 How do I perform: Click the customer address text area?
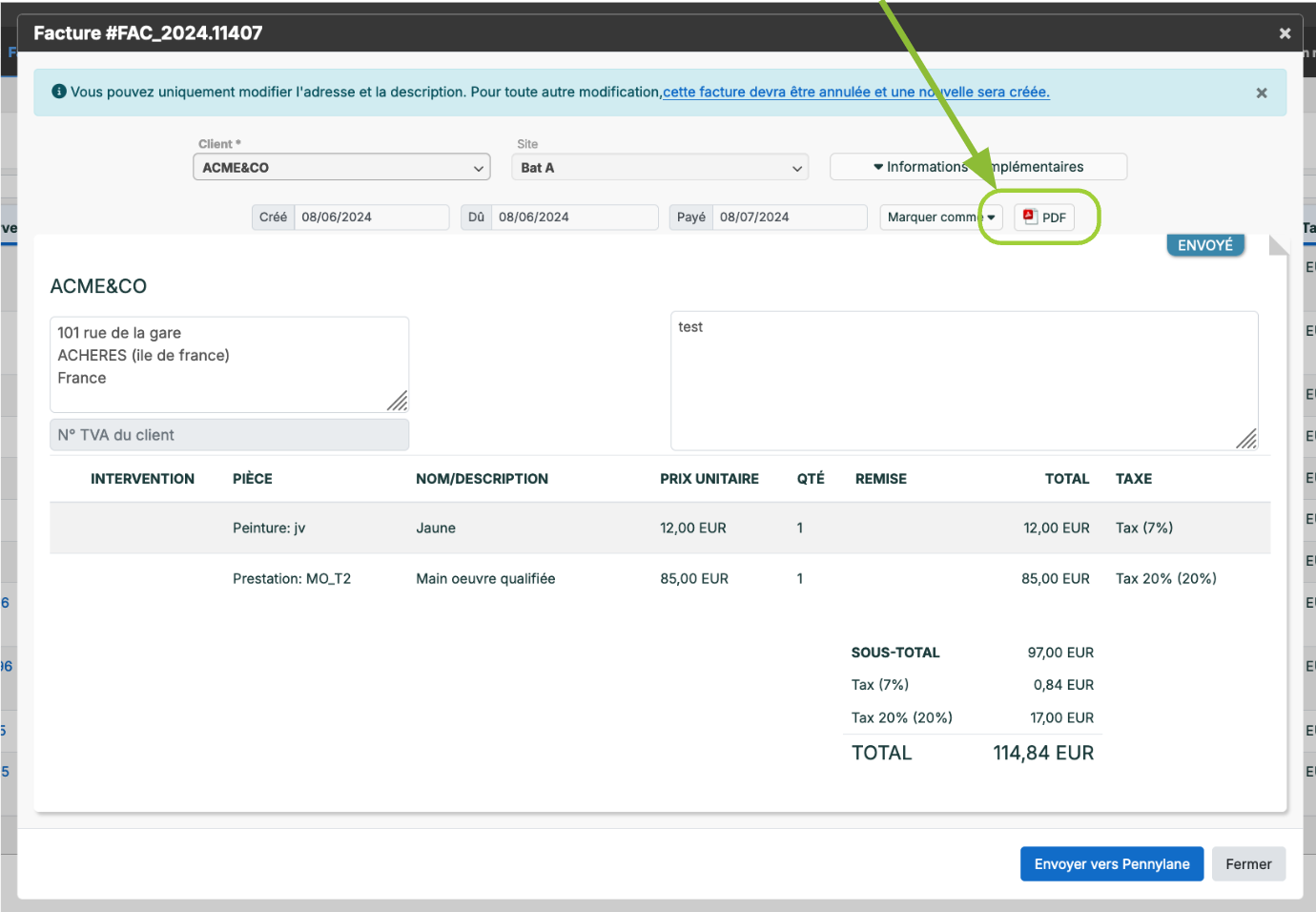tap(229, 364)
